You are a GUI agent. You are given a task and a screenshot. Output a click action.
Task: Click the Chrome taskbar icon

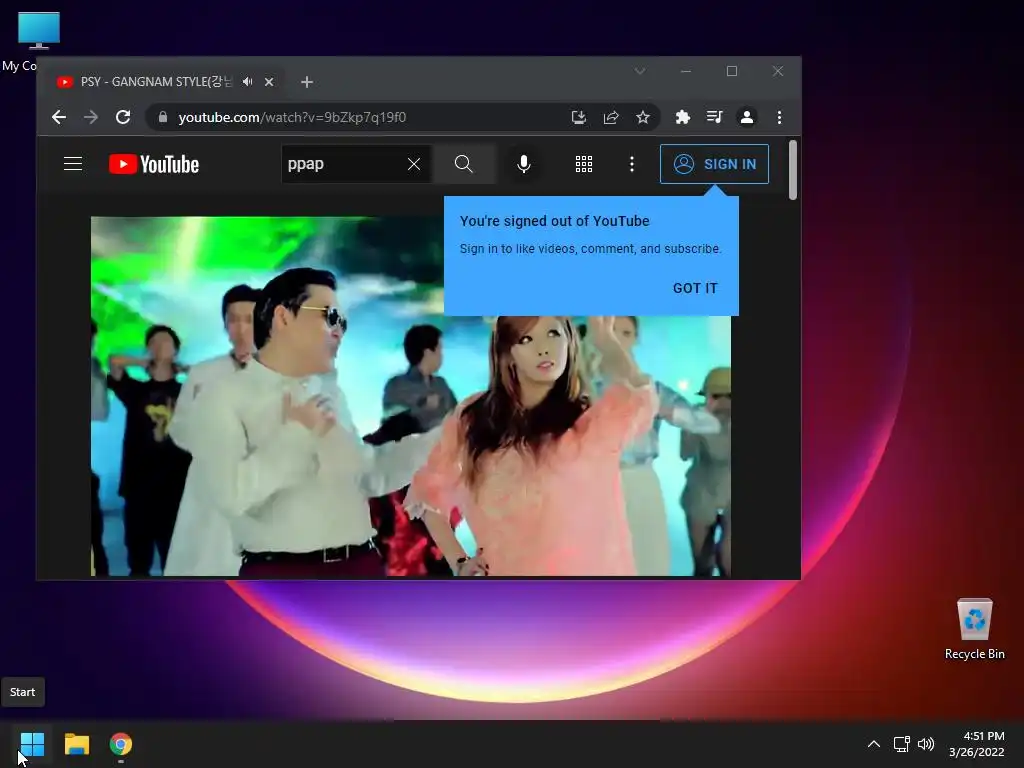pyautogui.click(x=121, y=744)
